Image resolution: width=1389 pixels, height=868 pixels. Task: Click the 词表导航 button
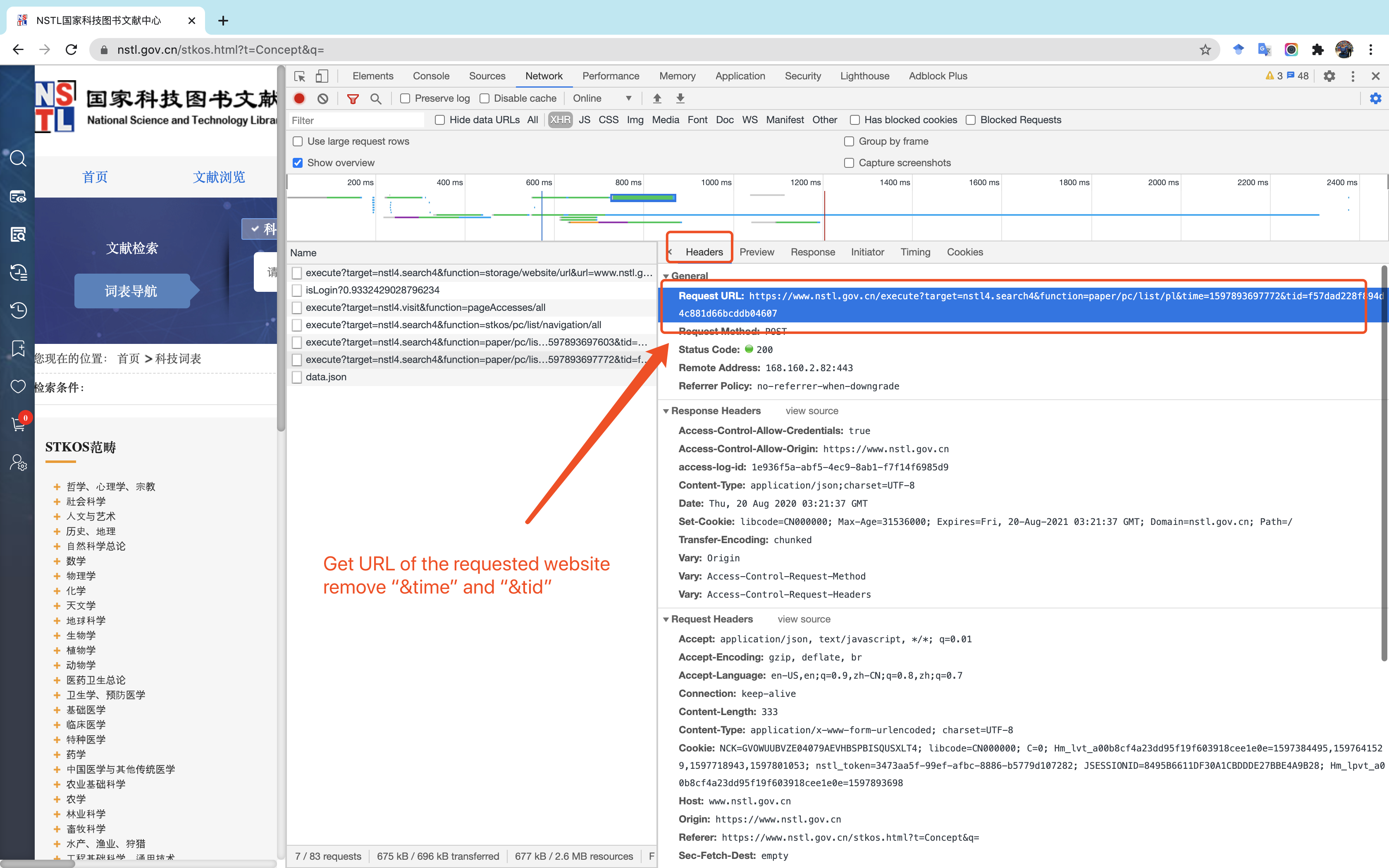[131, 291]
